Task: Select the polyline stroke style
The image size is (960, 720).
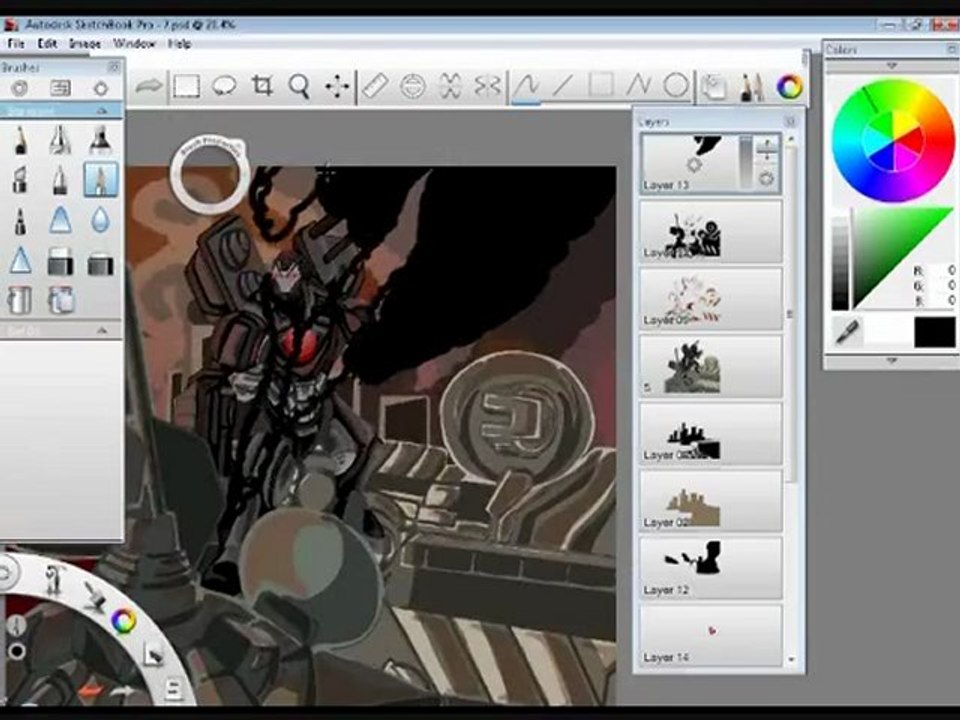Action: coord(638,86)
